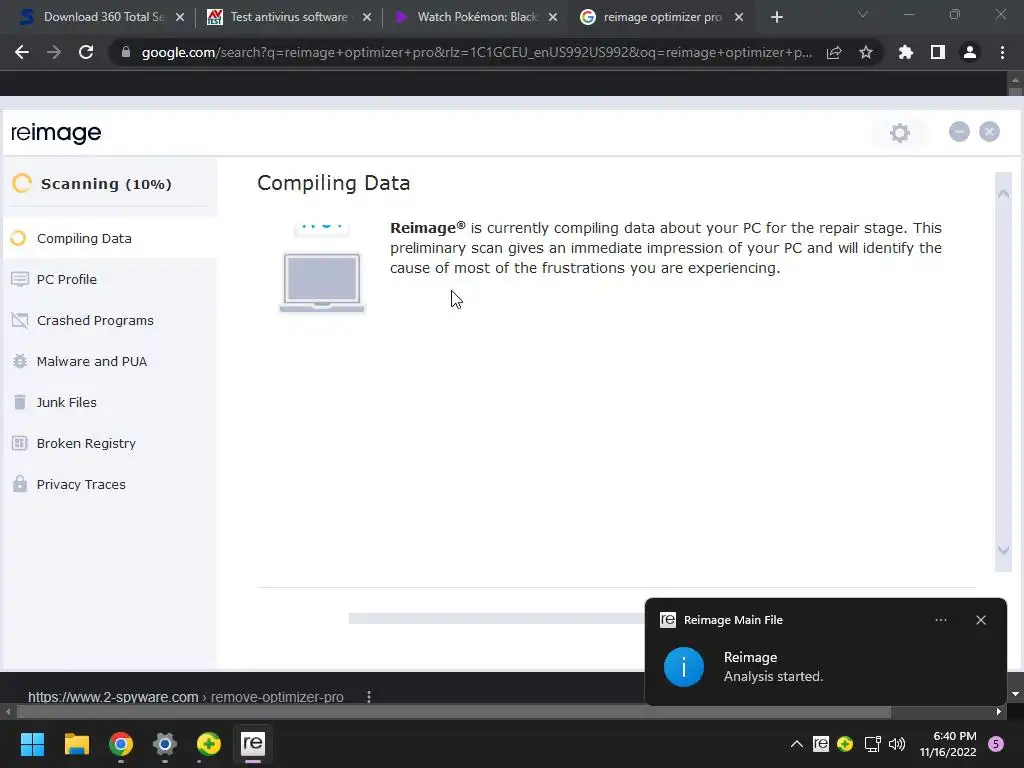Screen dimensions: 1024x768
Task: Open a new Chrome tab
Action: tap(776, 18)
